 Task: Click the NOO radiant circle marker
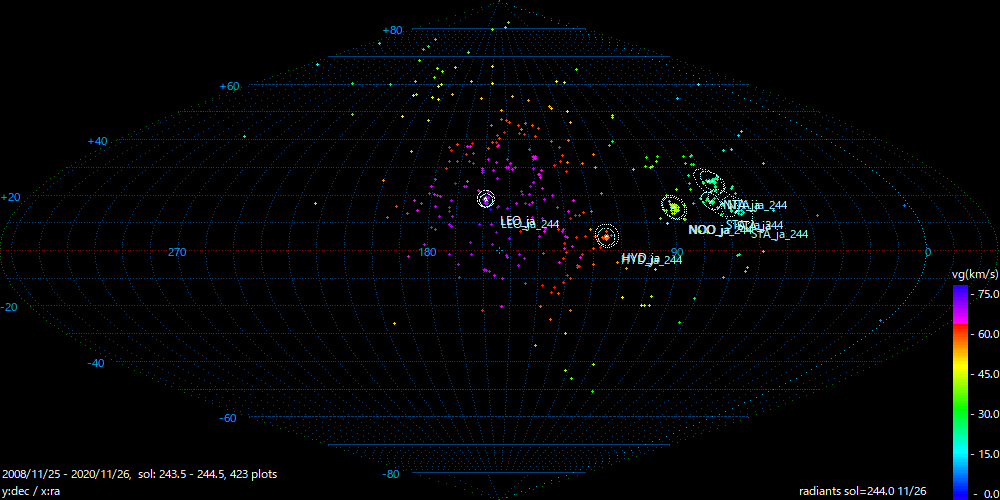[x=674, y=207]
